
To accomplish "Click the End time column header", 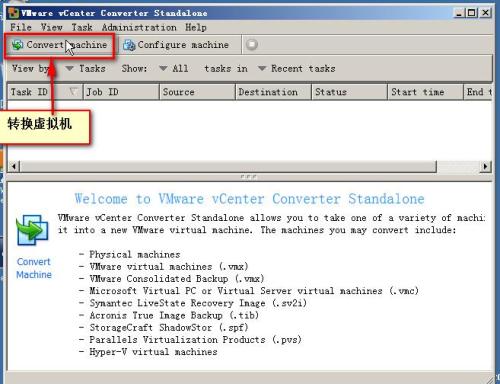I will (478, 92).
